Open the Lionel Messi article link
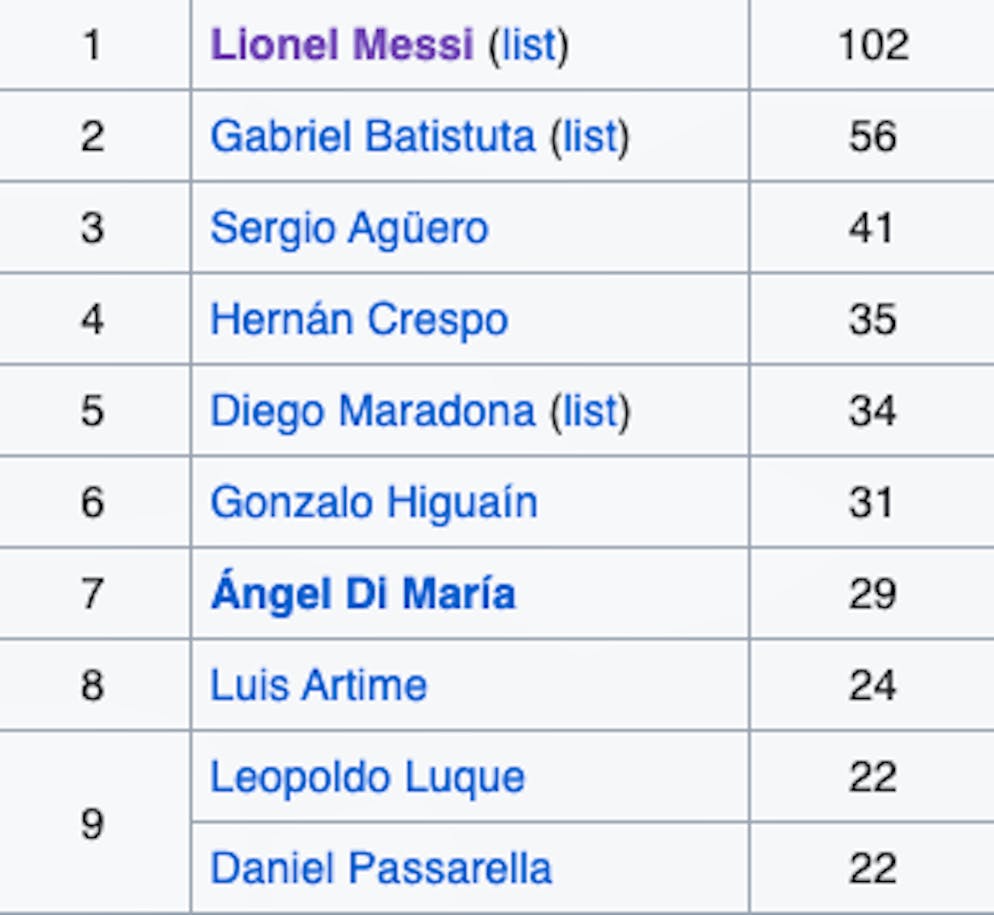The width and height of the screenshot is (994, 915). [341, 45]
